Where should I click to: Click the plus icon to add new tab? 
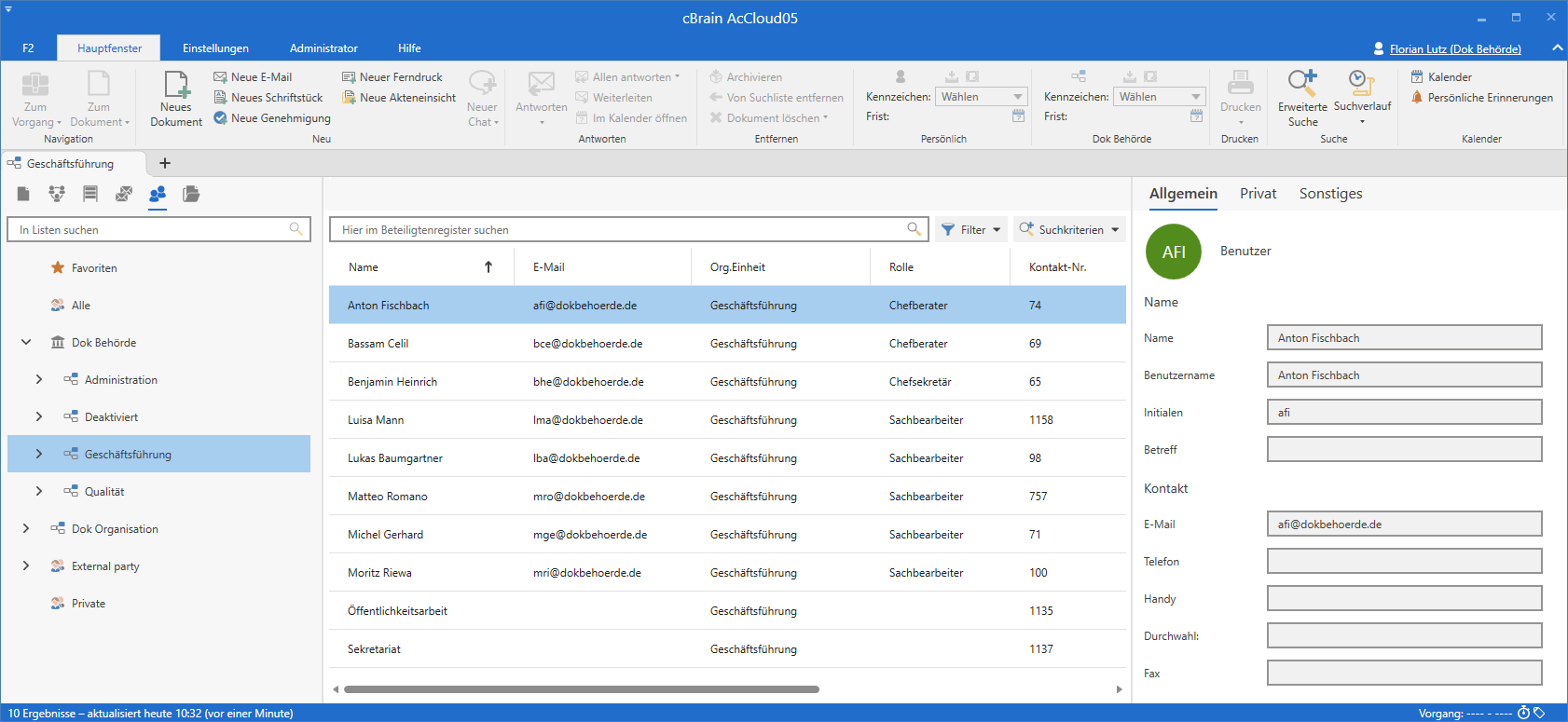(165, 163)
